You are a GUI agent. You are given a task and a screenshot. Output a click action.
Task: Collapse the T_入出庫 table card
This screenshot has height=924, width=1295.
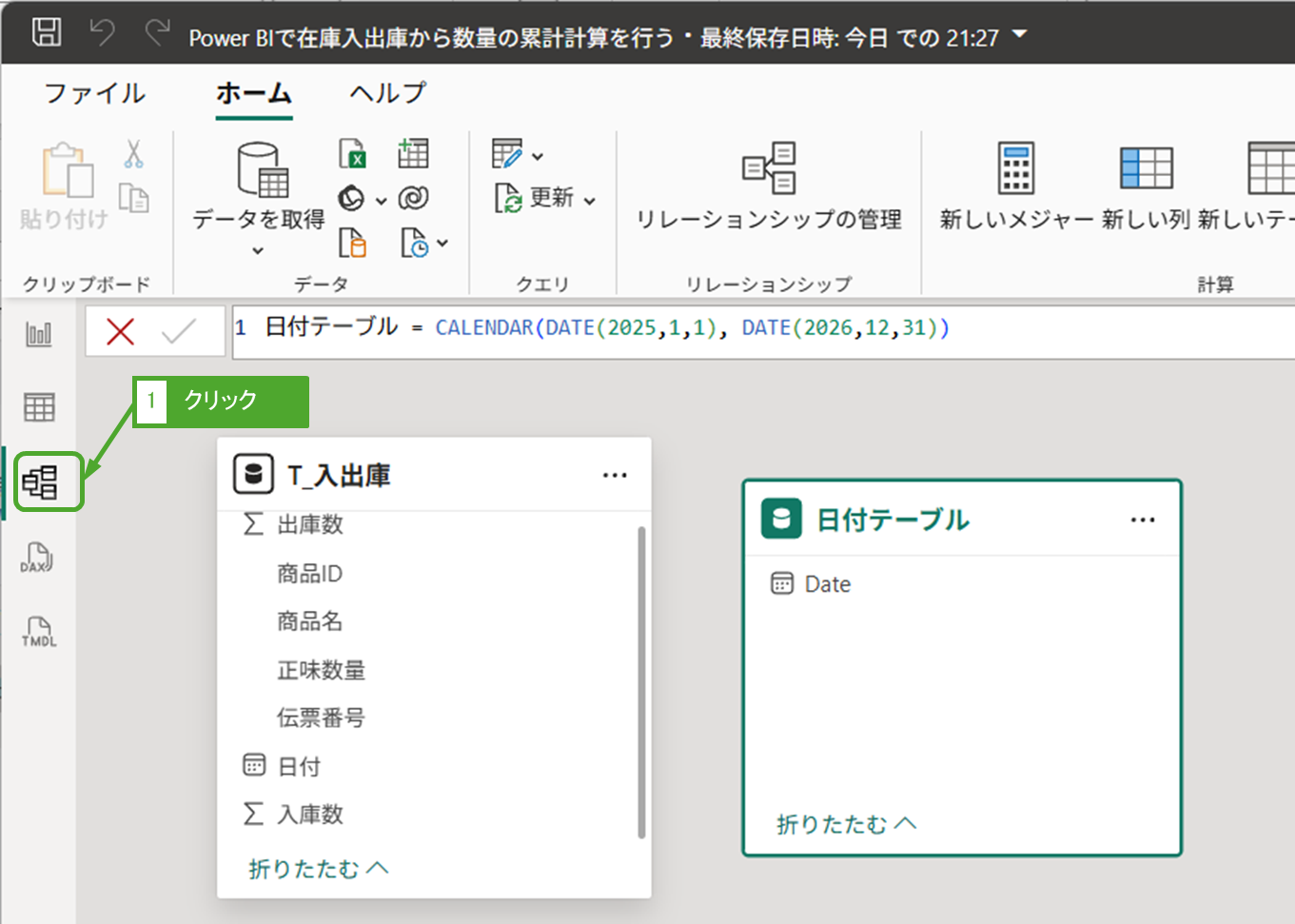point(318,868)
